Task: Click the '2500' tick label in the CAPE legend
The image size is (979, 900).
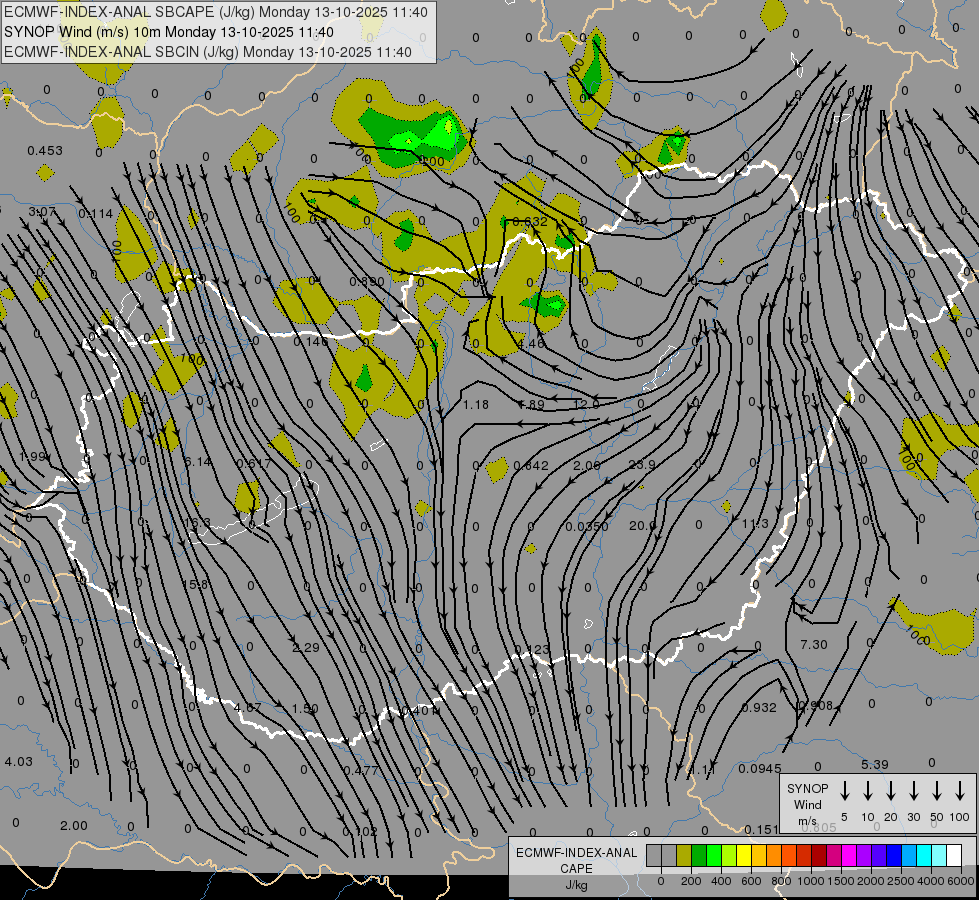Action: (901, 881)
